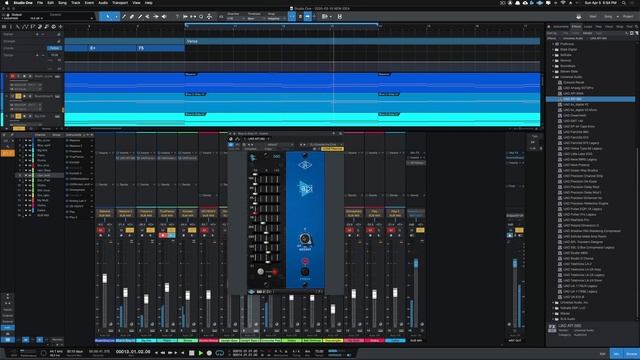Image resolution: width=640 pixels, height=360 pixels.
Task: Click the Browse view button
Action: [x=631, y=353]
